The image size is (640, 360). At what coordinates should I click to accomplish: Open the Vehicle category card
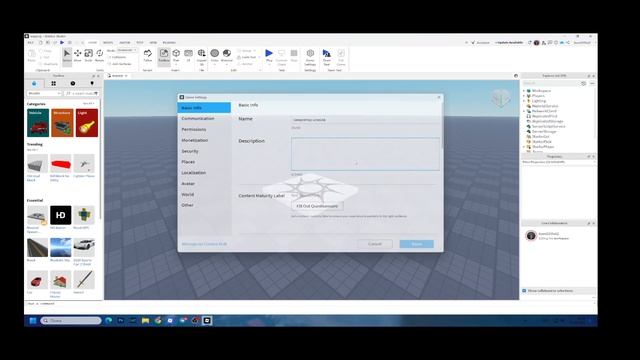[x=38, y=123]
